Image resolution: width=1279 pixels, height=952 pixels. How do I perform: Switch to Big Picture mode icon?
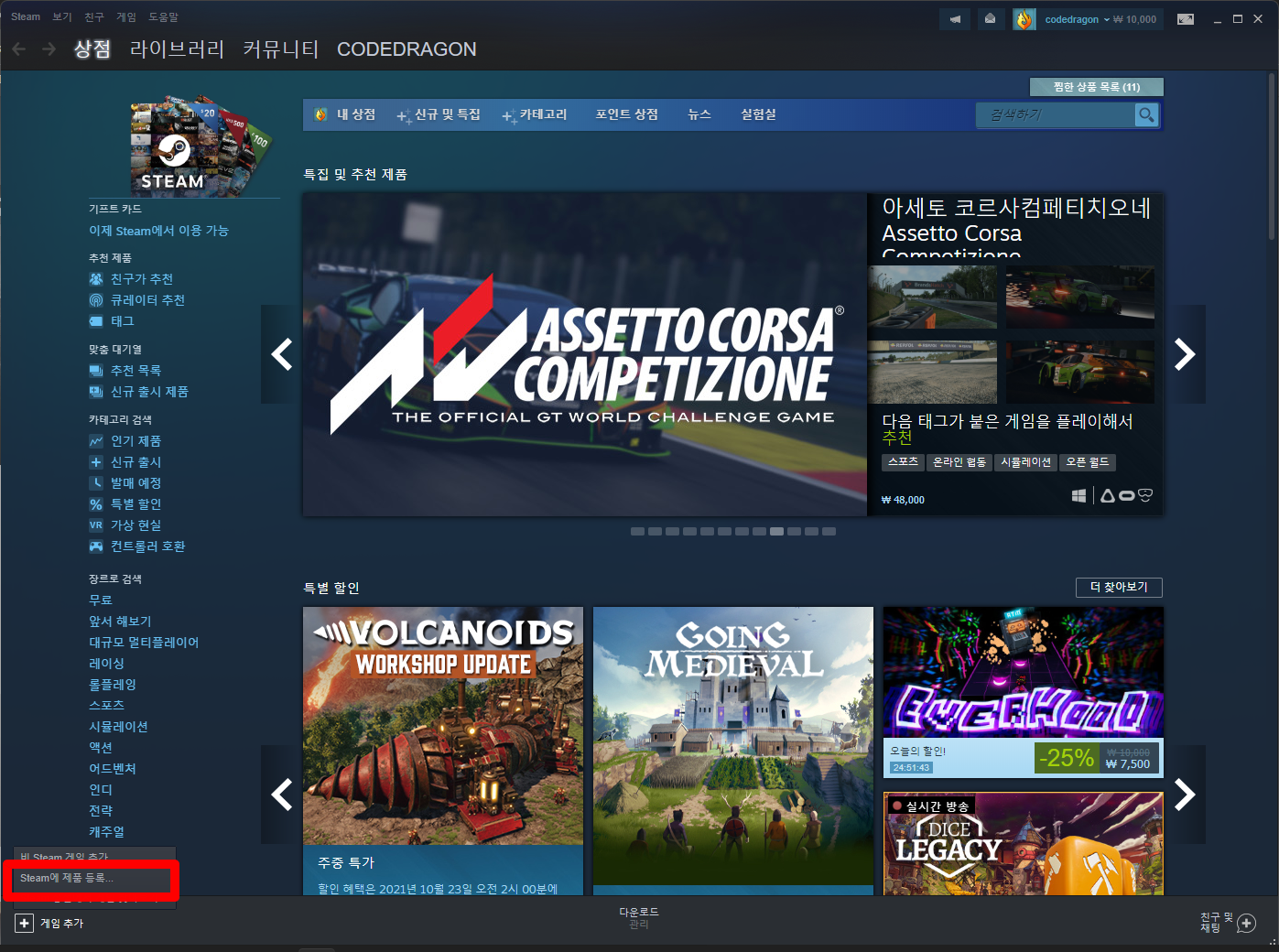point(1186,19)
